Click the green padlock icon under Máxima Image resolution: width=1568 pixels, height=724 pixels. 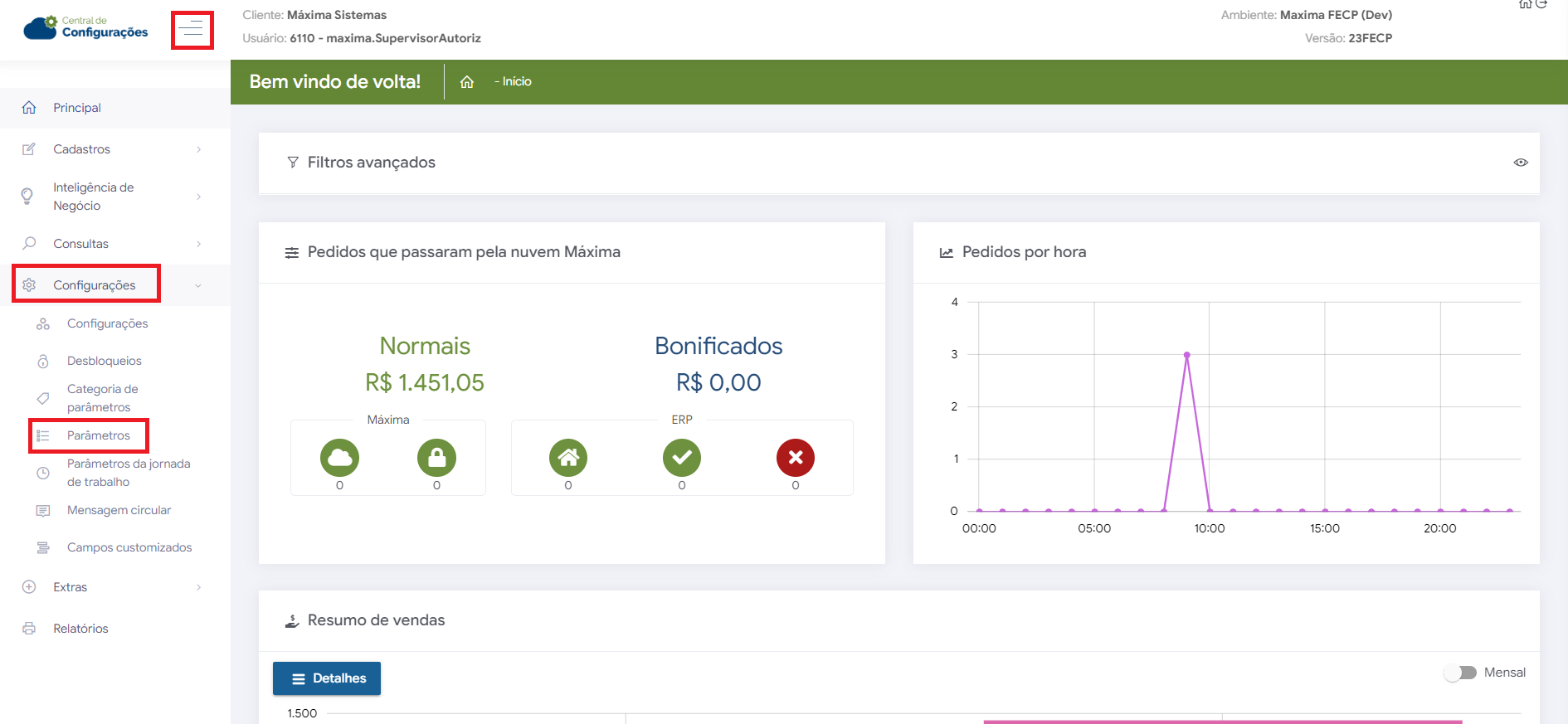436,458
